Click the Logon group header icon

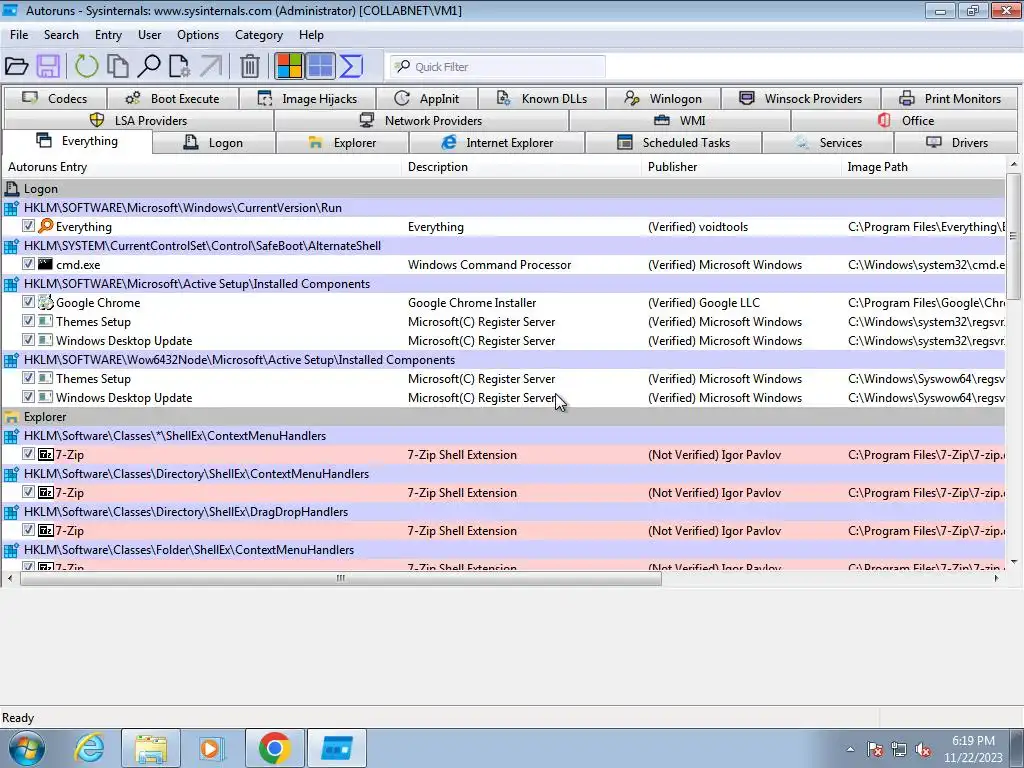click(x=11, y=189)
